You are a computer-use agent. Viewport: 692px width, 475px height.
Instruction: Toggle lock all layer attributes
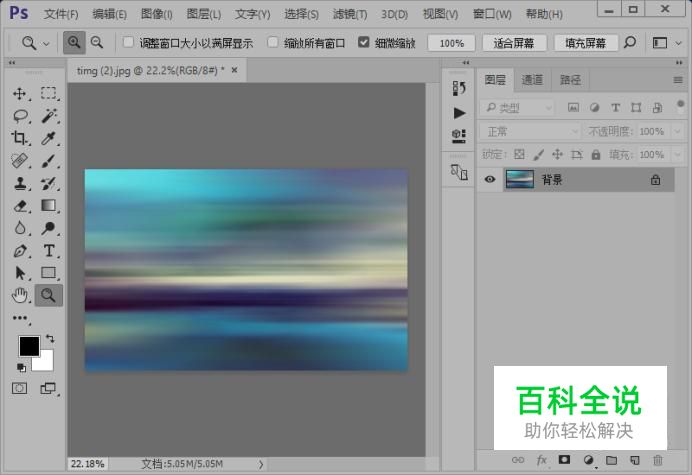point(596,155)
